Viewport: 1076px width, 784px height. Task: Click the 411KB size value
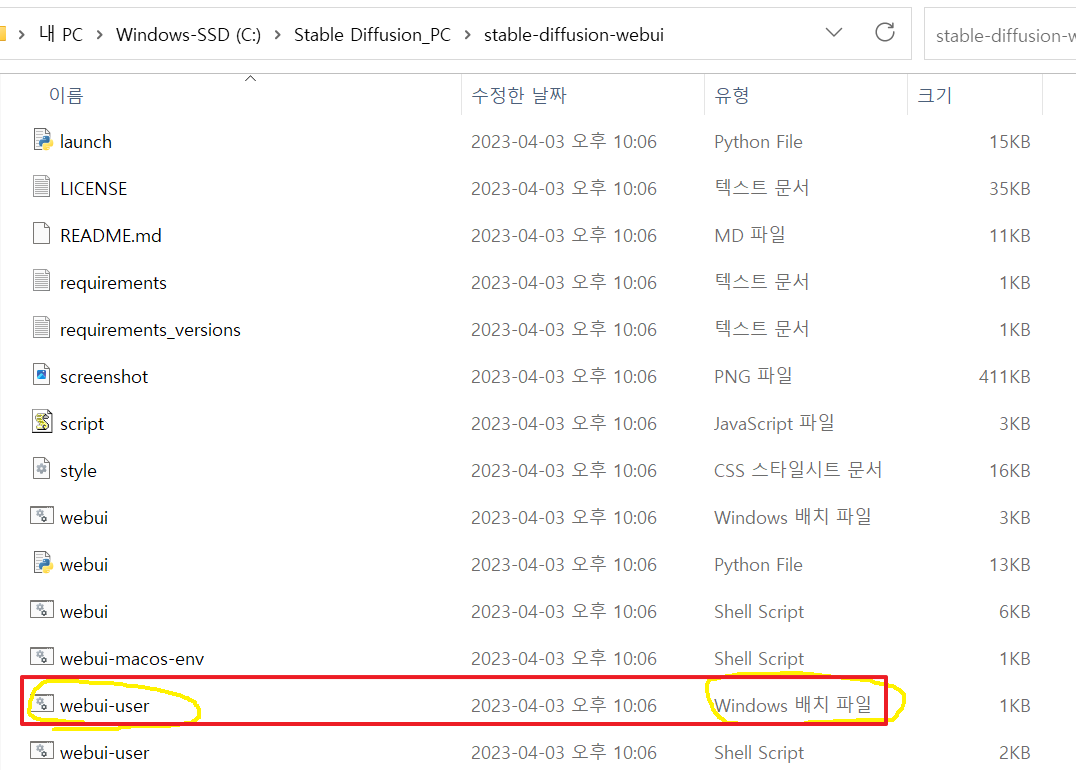[1005, 376]
